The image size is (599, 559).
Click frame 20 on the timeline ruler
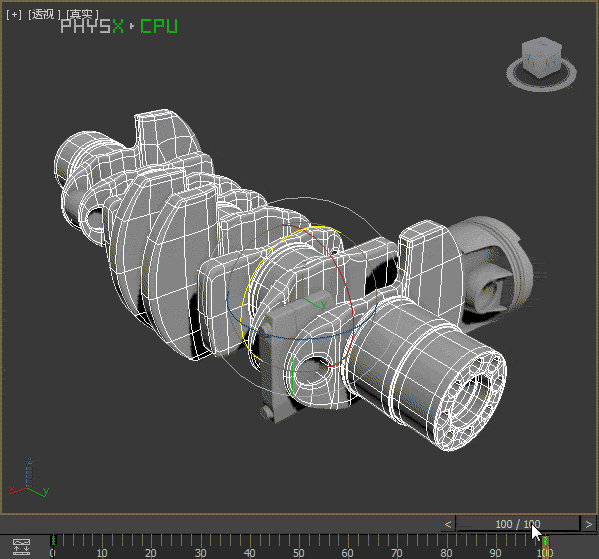tap(151, 553)
